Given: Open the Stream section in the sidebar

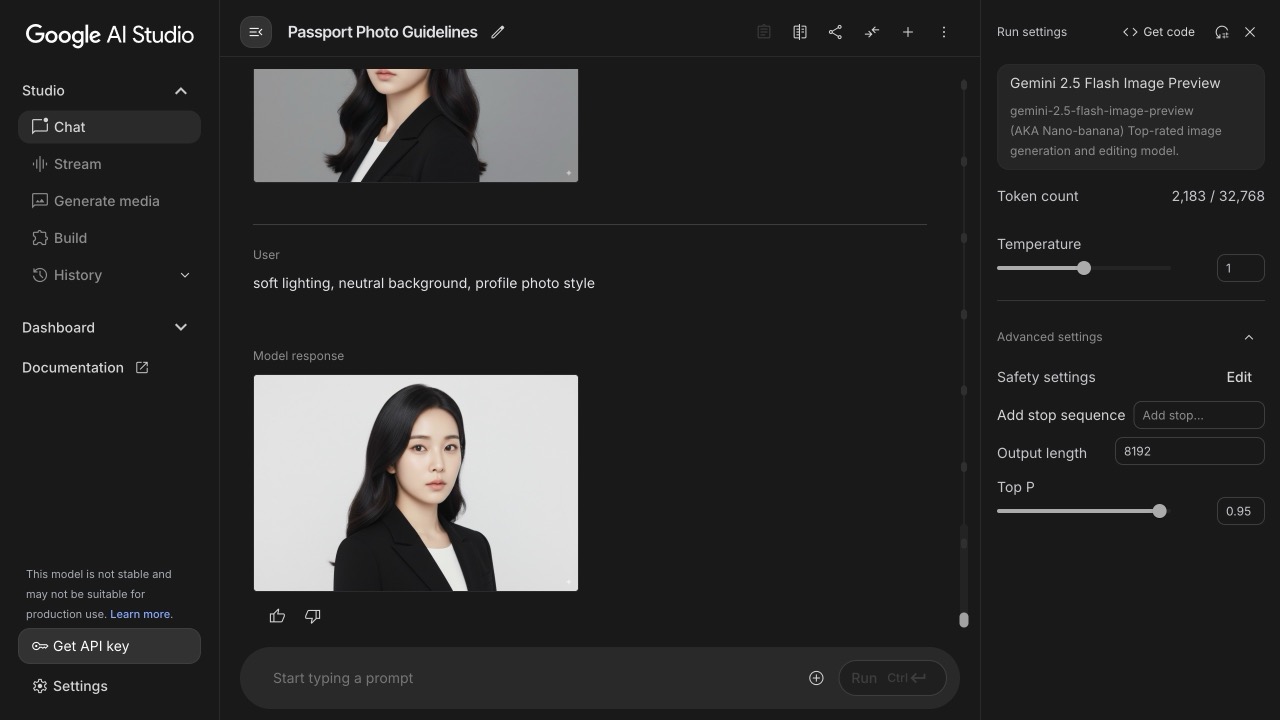Looking at the screenshot, I should pos(109,164).
